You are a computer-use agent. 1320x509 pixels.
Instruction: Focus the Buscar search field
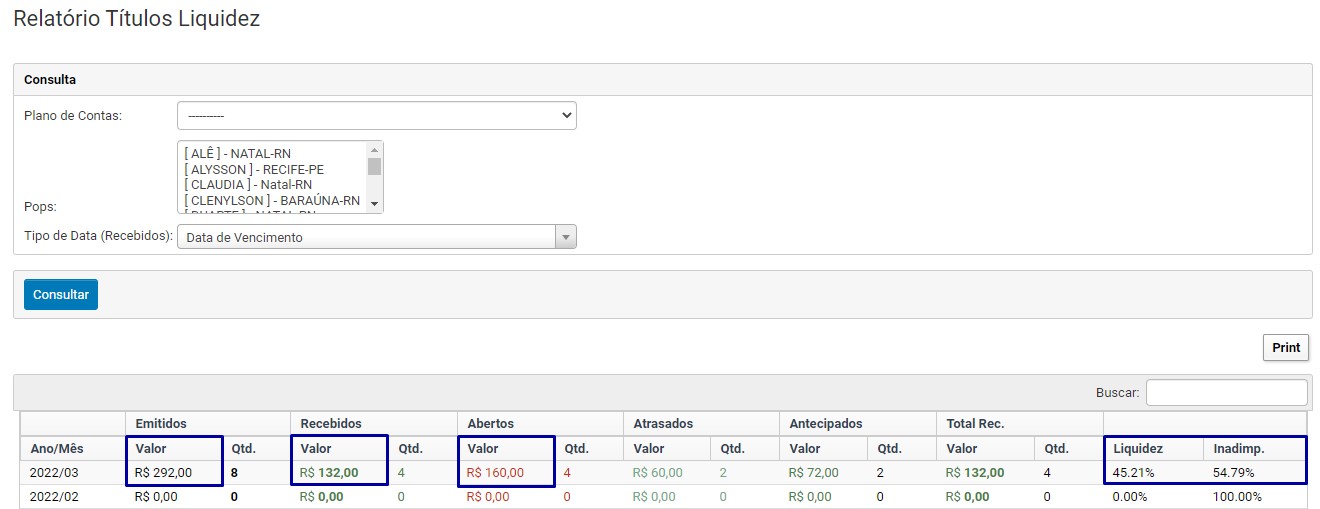pos(1226,393)
